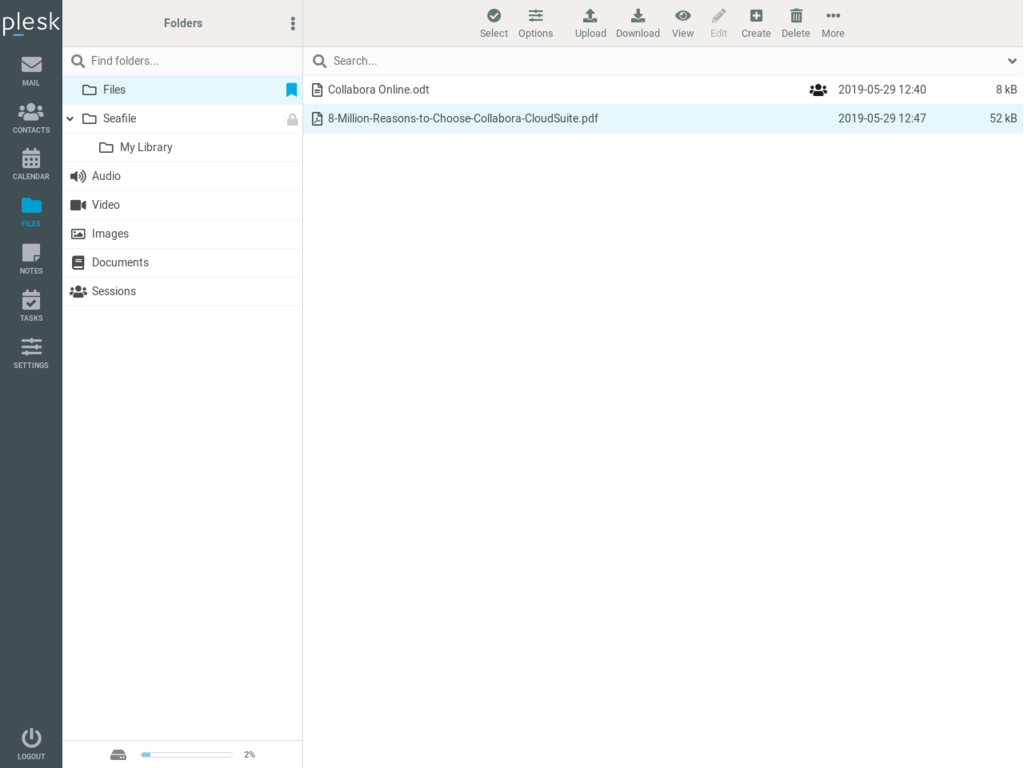Image resolution: width=1024 pixels, height=768 pixels.
Task: Open the Mail section
Action: click(x=31, y=70)
